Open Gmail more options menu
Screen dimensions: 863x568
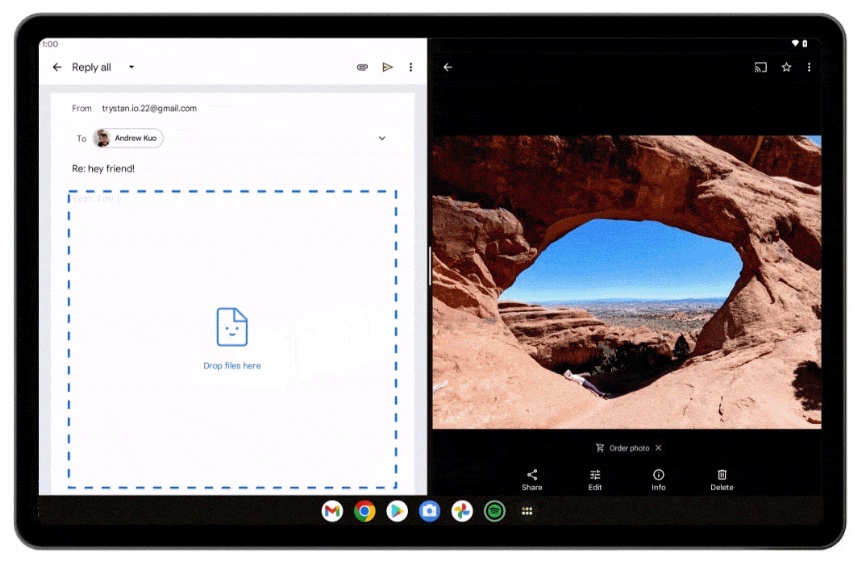pos(410,67)
